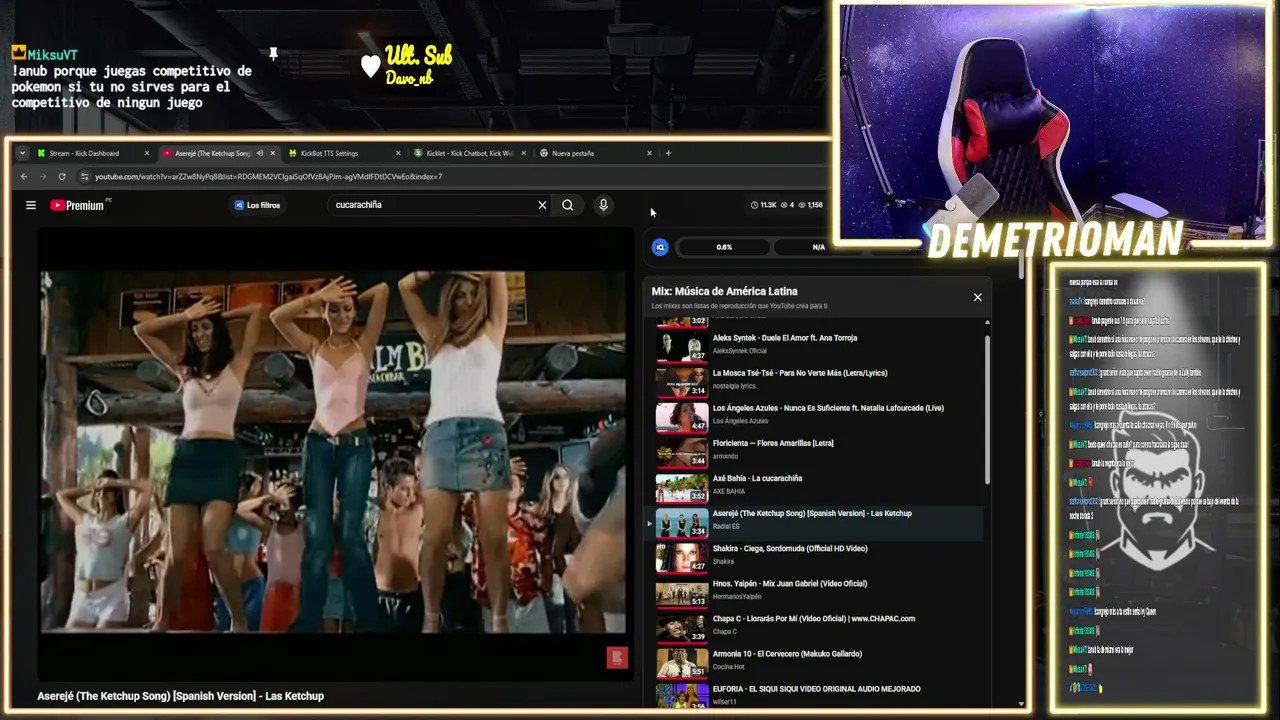Viewport: 1280px width, 720px height.
Task: Click the 11.3K clock stat in header
Action: [764, 205]
